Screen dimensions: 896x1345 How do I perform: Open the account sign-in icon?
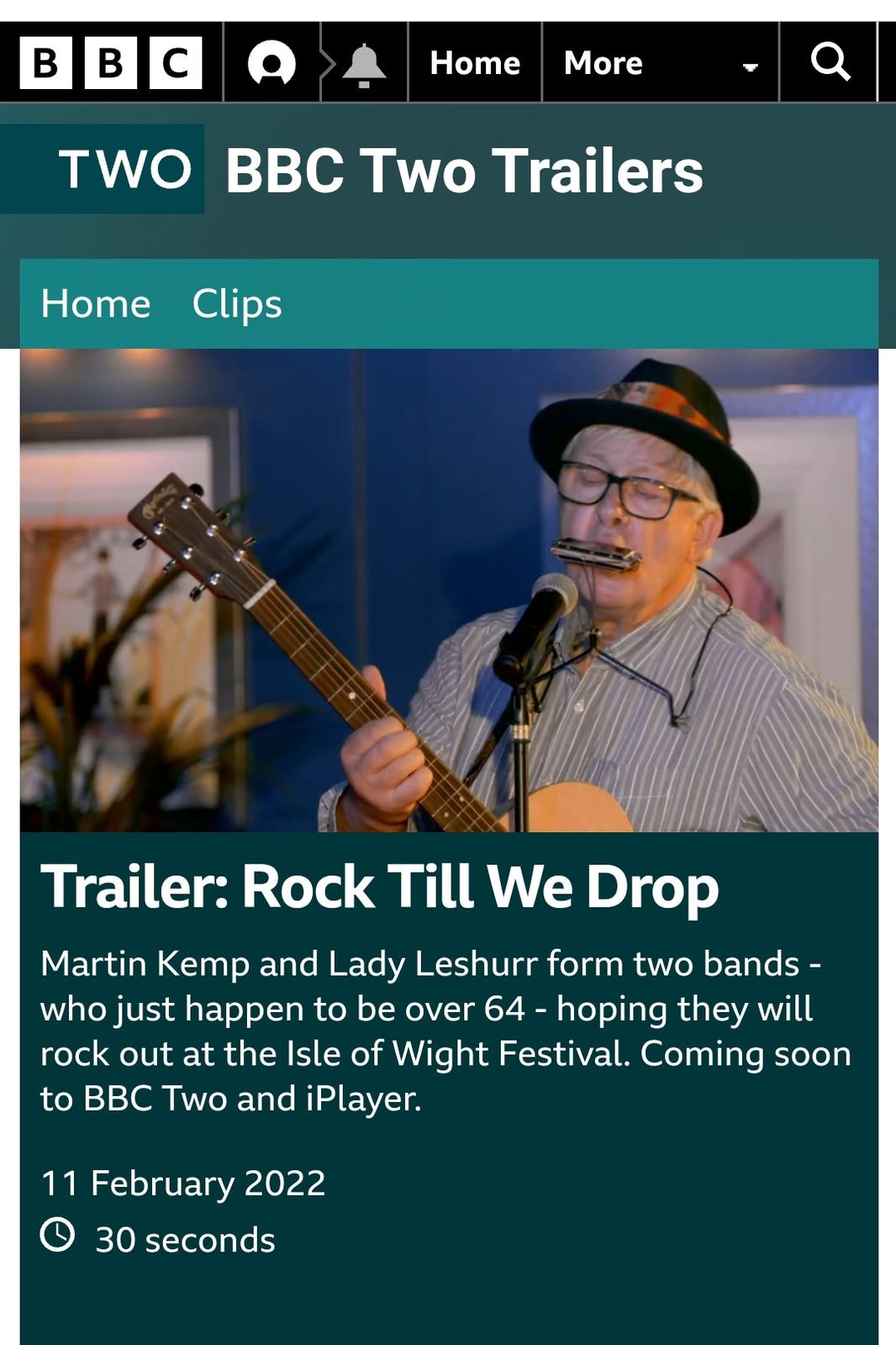[271, 63]
